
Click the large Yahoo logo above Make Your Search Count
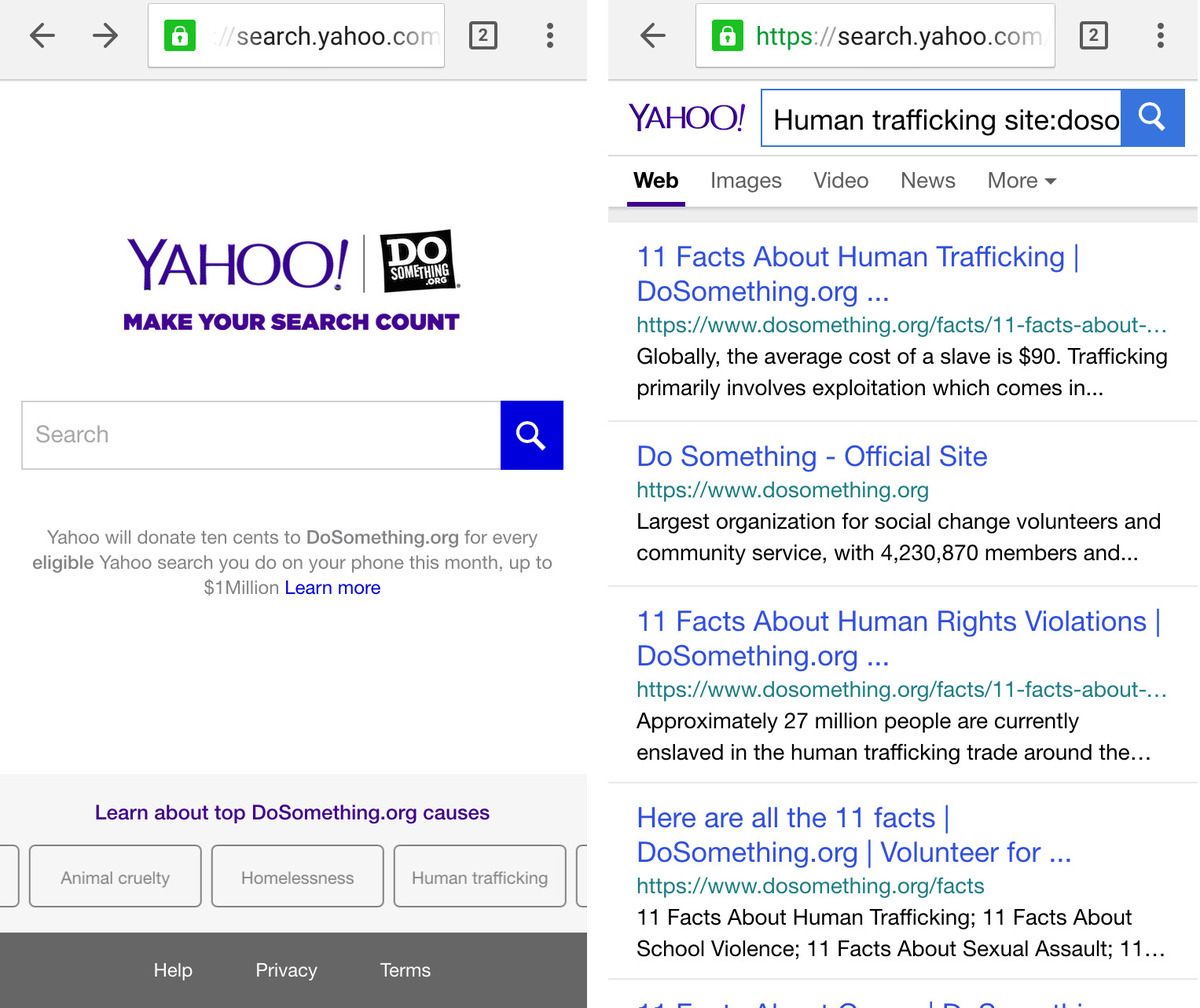coord(237,264)
